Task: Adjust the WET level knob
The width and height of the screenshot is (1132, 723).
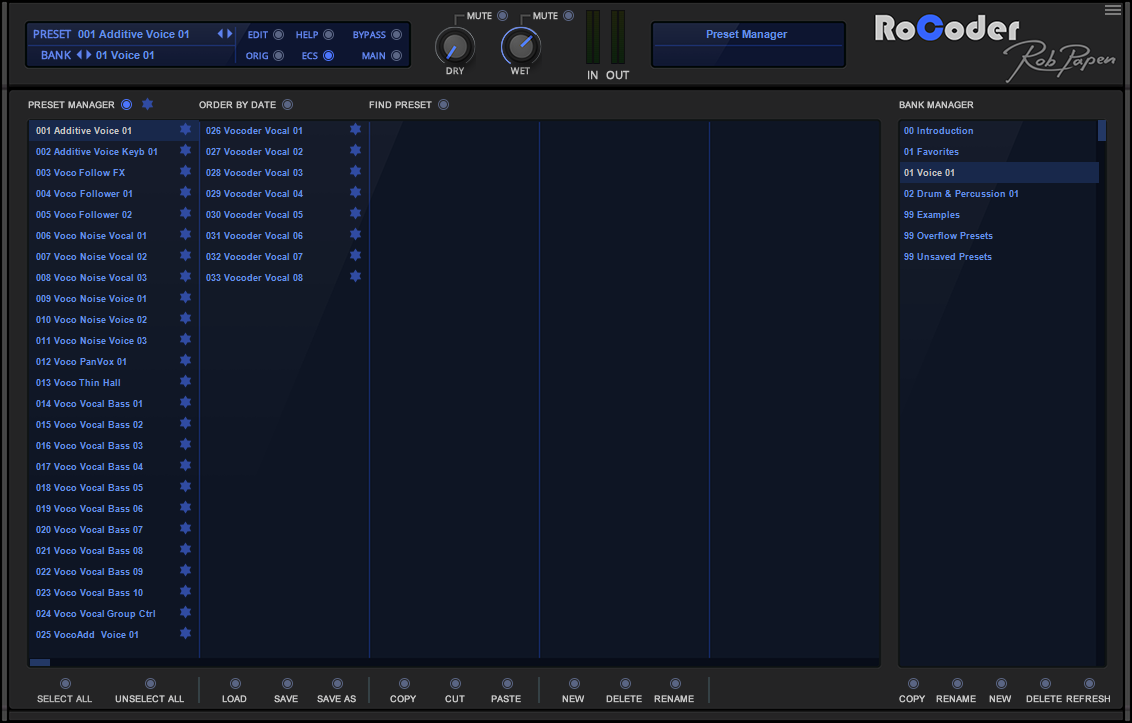Action: (520, 44)
